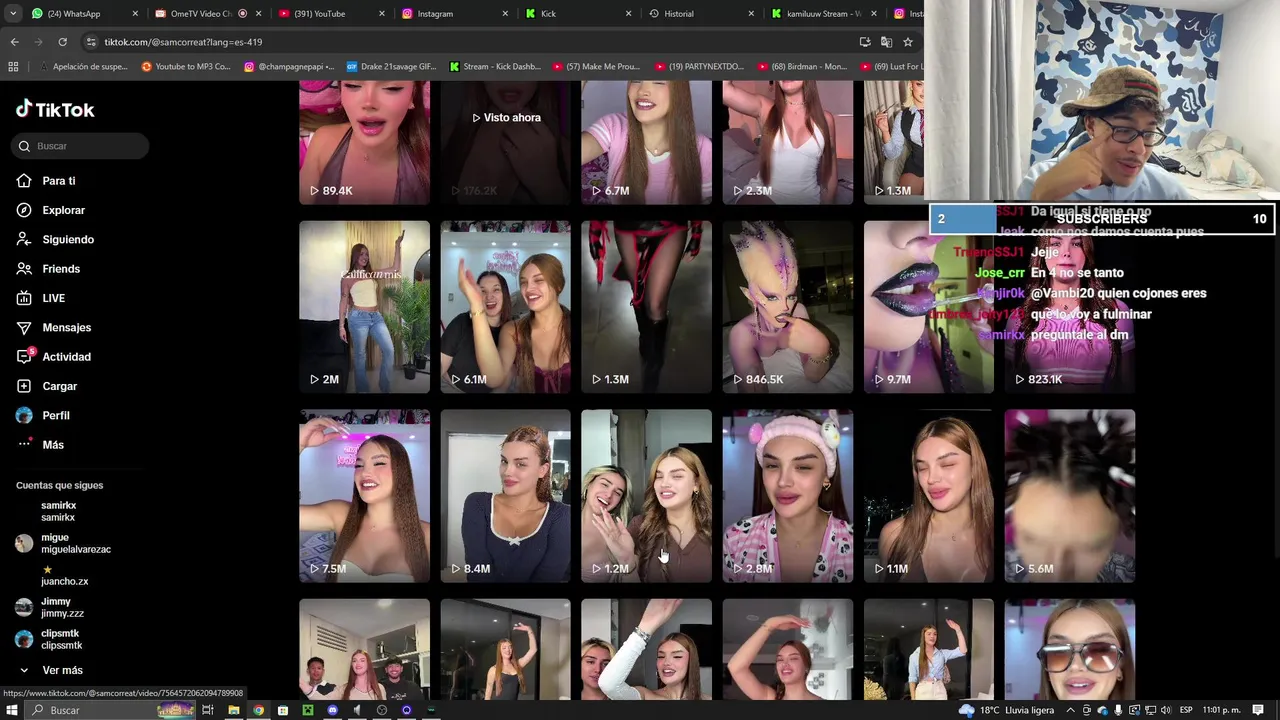The image size is (1280, 720).
Task: Go back in browser history
Action: point(14,42)
